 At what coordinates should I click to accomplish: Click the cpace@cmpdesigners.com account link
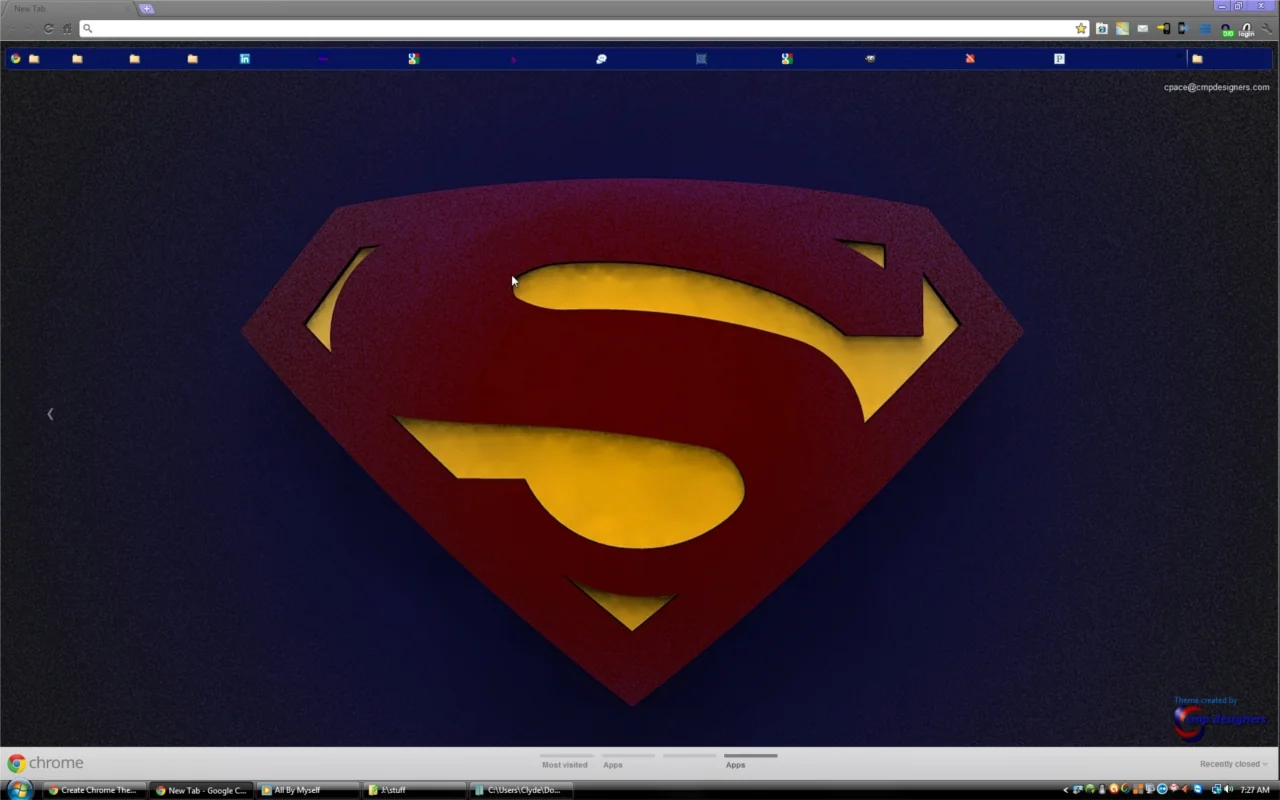tap(1216, 87)
